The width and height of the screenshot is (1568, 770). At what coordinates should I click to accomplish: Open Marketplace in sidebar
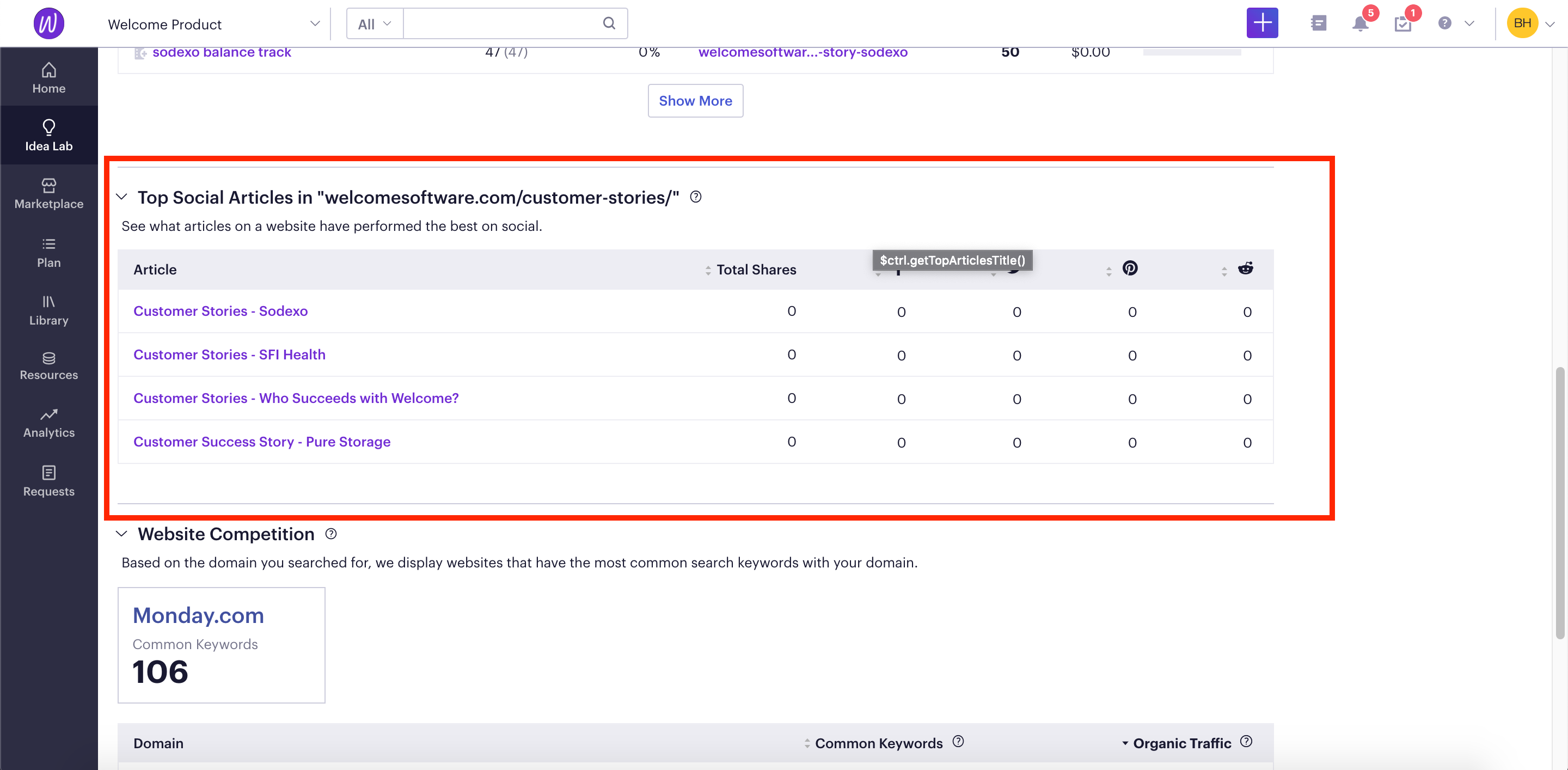(x=48, y=193)
